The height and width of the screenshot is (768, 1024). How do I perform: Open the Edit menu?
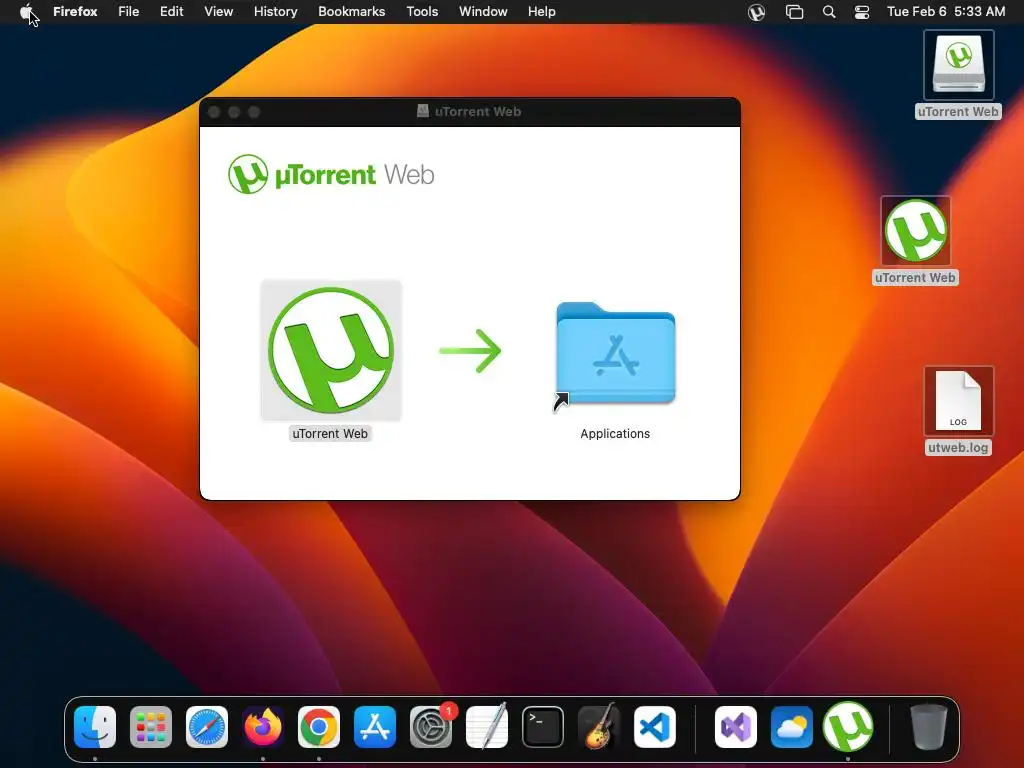point(171,12)
